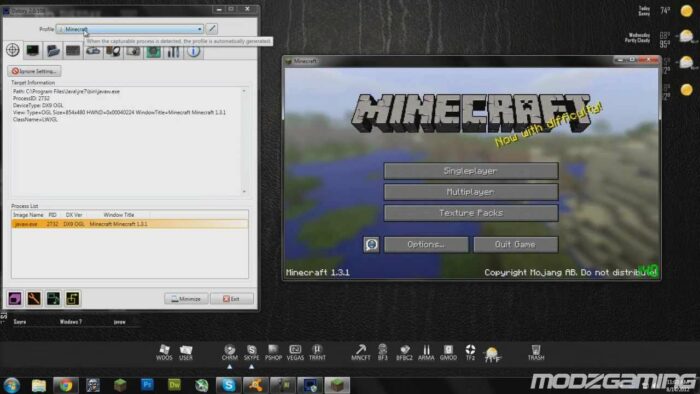700x394 pixels.
Task: Click the yellow arrow icon at Dxtory bottom
Action: [73, 299]
